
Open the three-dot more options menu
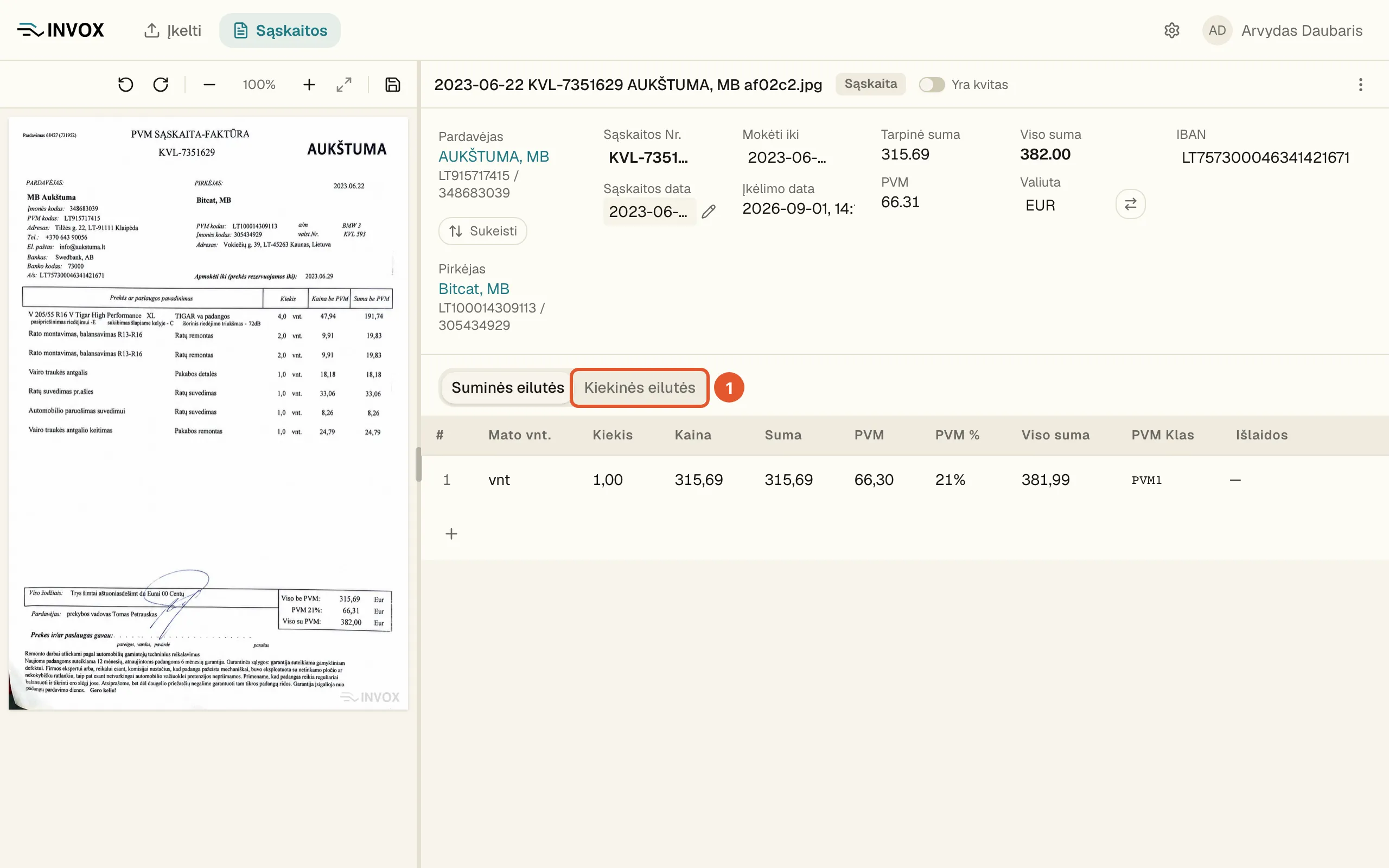(1360, 85)
